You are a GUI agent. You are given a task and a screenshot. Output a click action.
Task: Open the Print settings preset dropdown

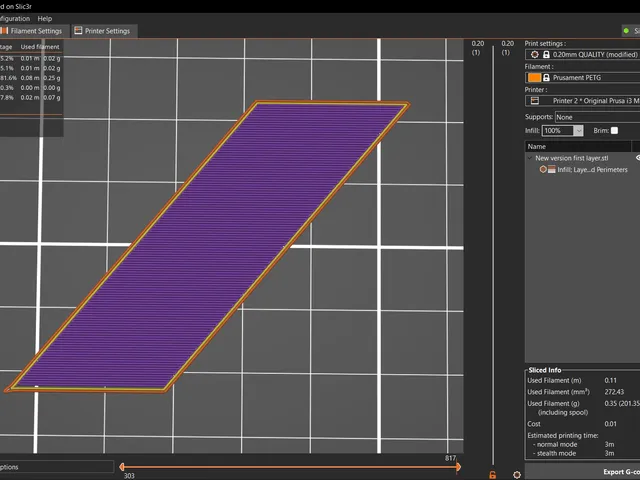tap(582, 54)
